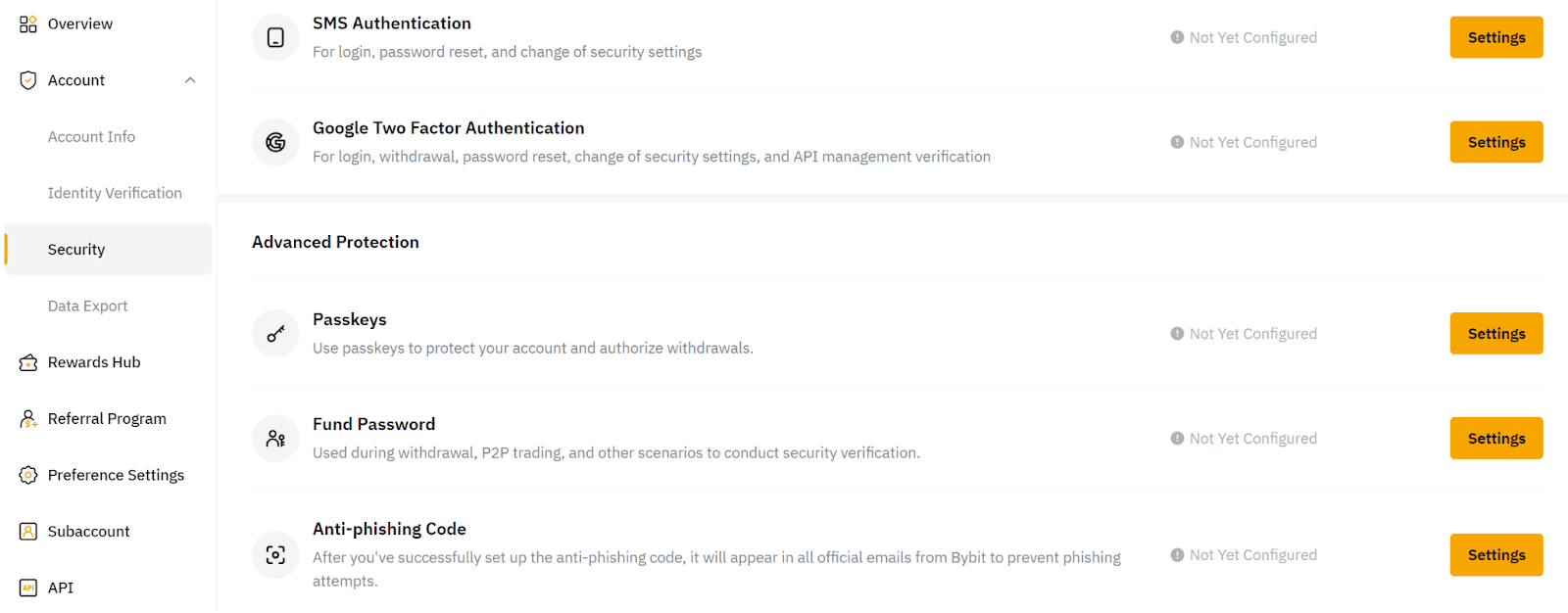The height and width of the screenshot is (613, 1568).
Task: Open Settings for Fund Password
Action: (x=1495, y=438)
